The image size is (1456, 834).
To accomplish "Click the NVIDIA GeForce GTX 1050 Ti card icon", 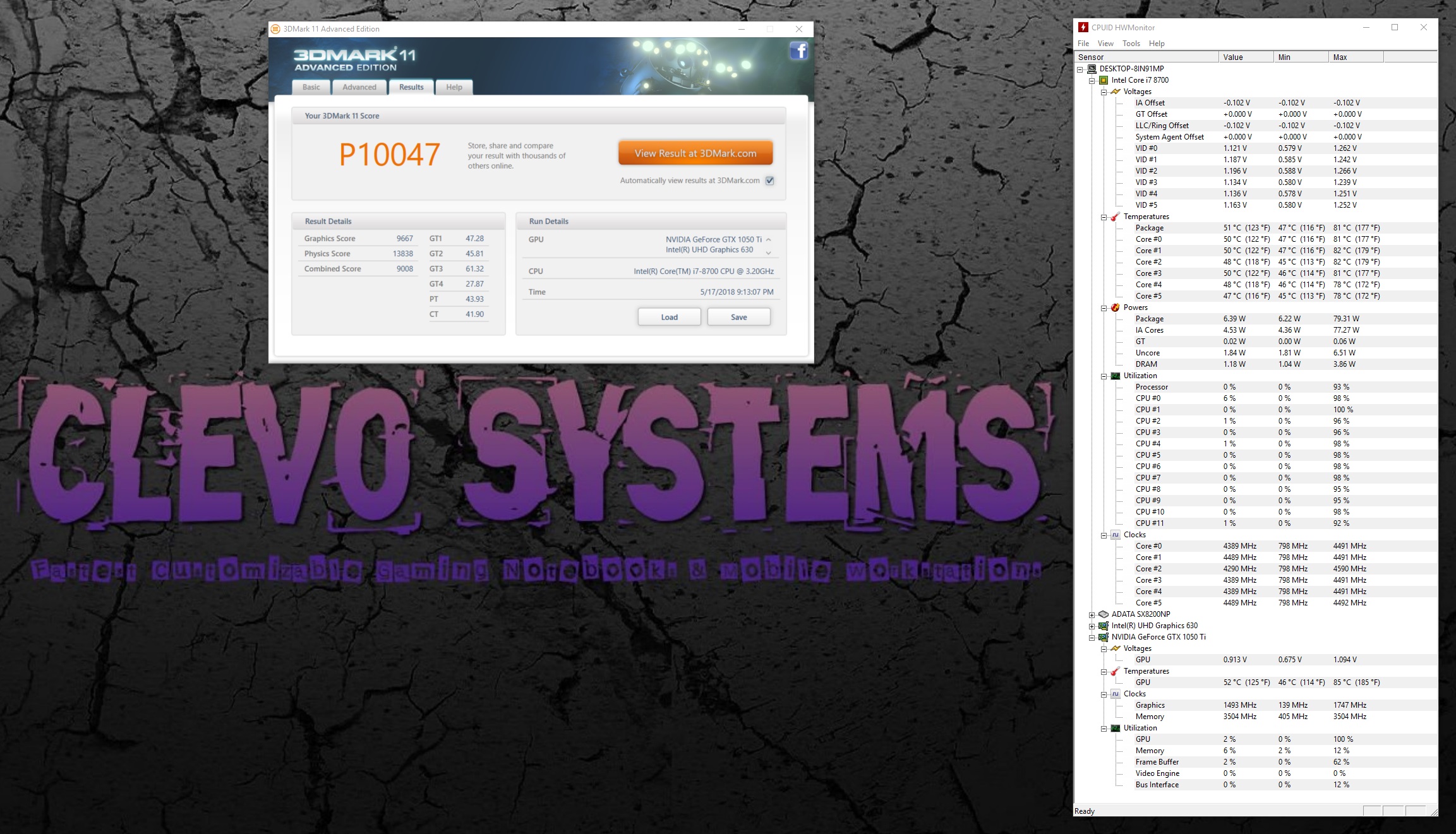I will (x=1104, y=637).
